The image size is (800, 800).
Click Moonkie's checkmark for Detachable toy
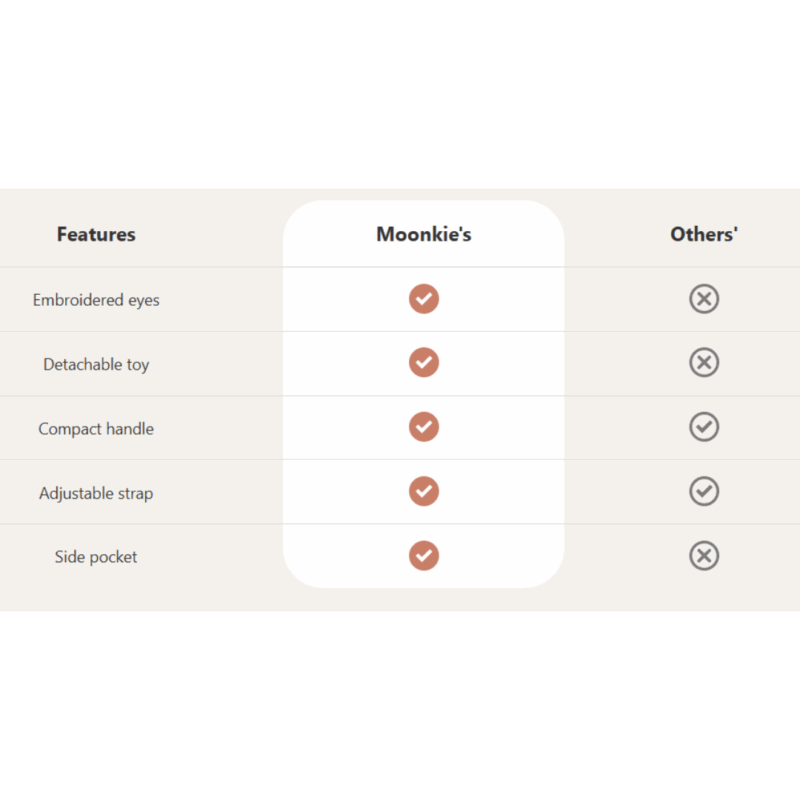click(x=424, y=363)
